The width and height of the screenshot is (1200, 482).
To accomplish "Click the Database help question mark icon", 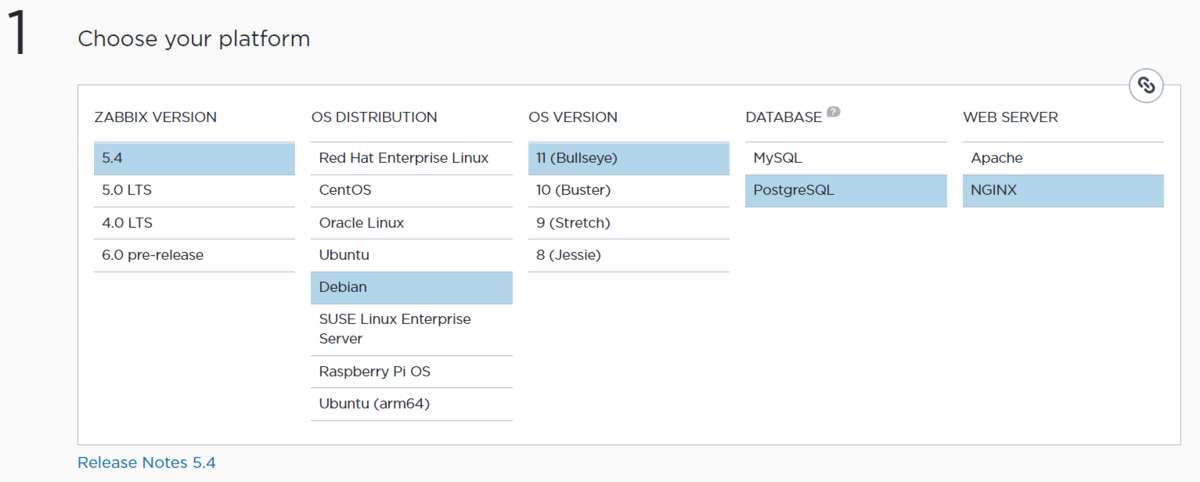I will [833, 113].
